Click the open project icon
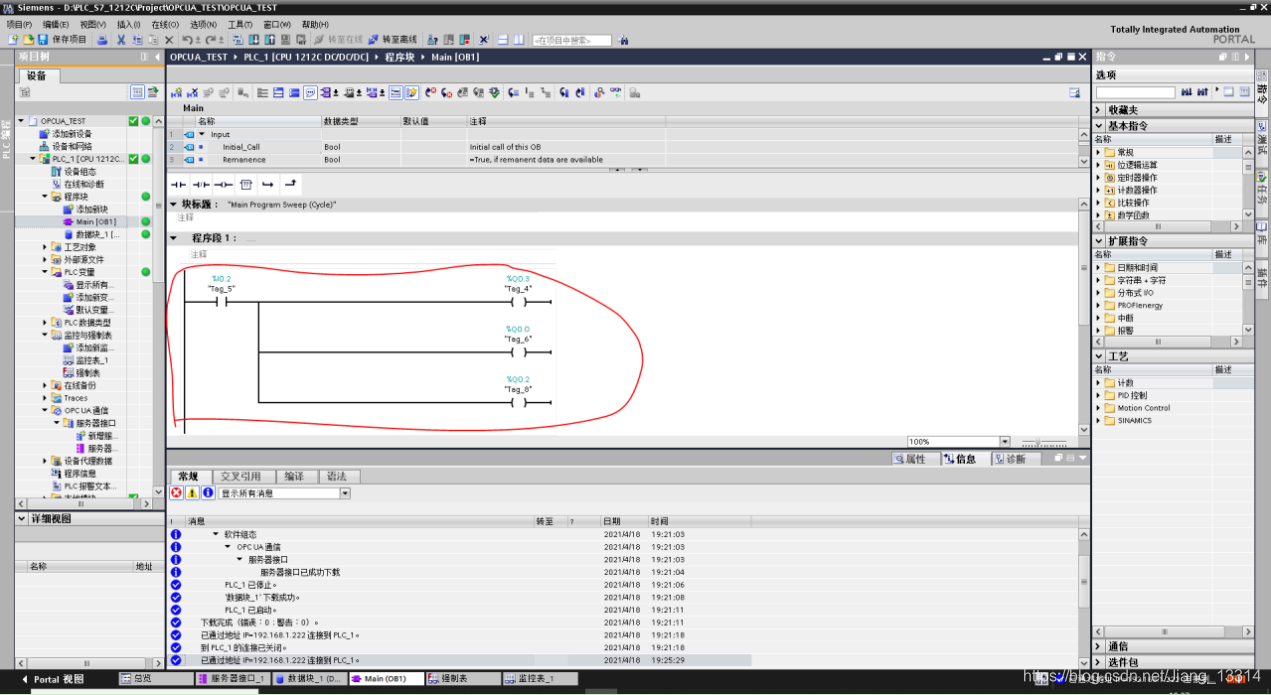 click(27, 40)
